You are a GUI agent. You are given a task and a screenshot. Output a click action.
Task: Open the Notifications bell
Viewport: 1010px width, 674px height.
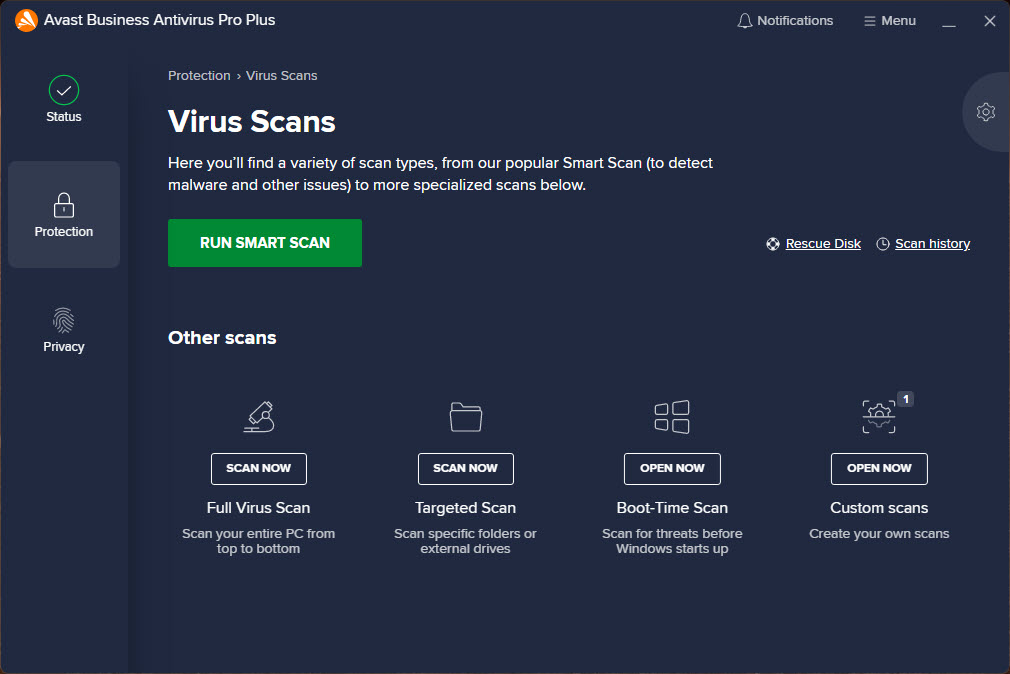pyautogui.click(x=785, y=21)
